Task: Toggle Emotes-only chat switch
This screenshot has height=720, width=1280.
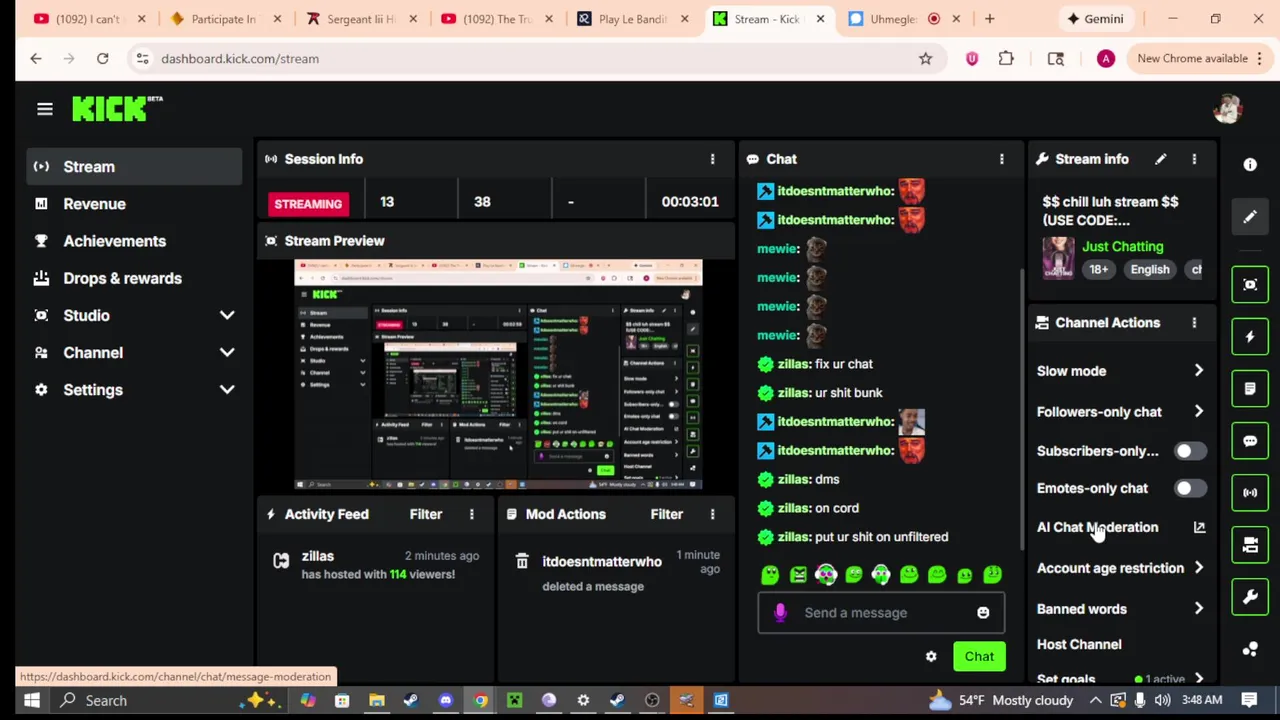Action: pyautogui.click(x=1189, y=488)
